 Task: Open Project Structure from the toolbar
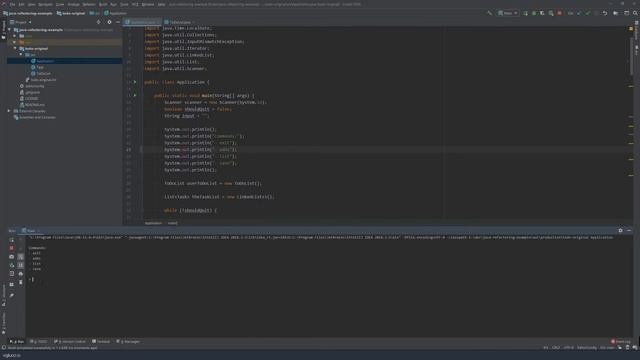pyautogui.click(x=616, y=13)
